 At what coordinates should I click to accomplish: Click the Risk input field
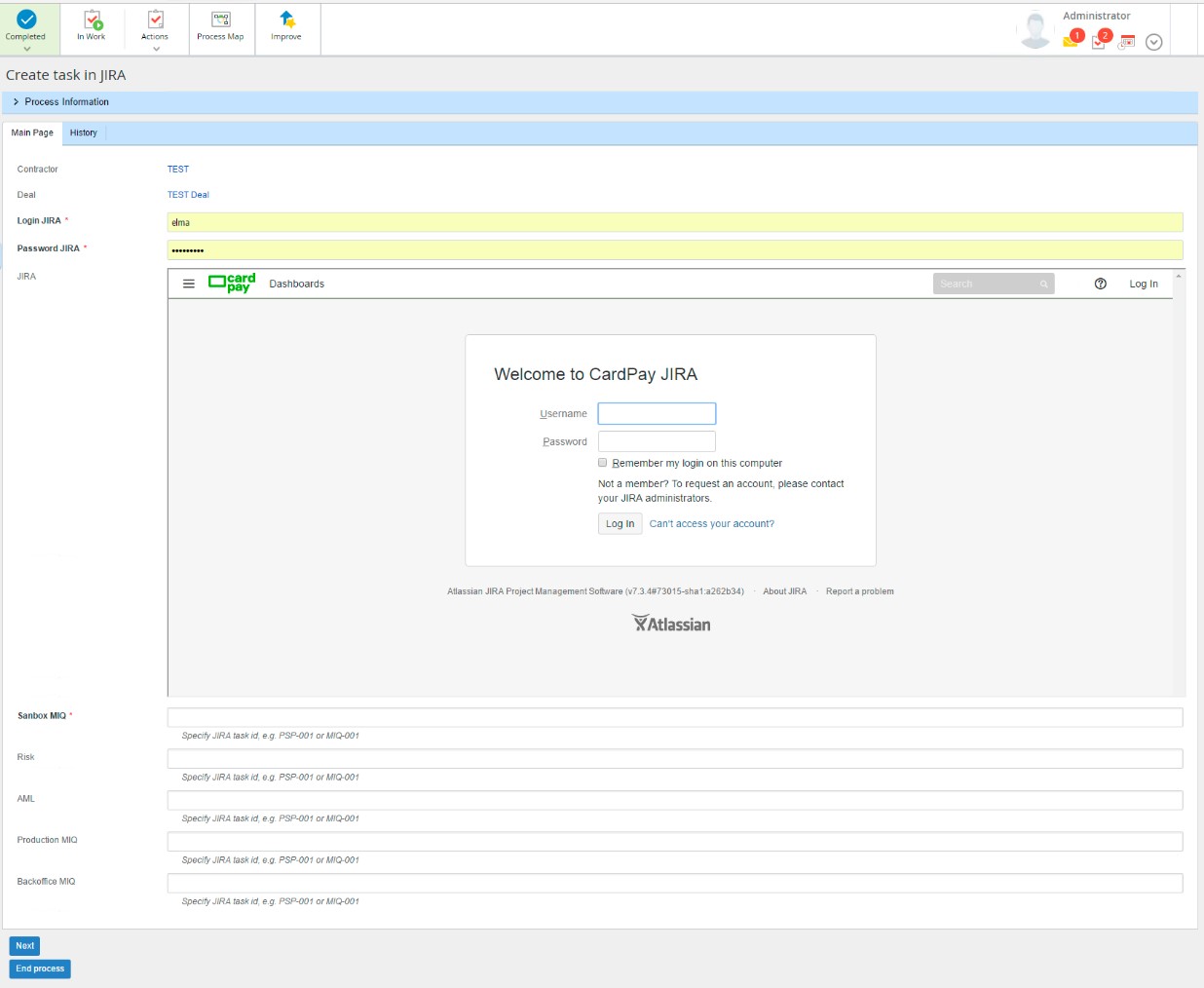click(675, 759)
